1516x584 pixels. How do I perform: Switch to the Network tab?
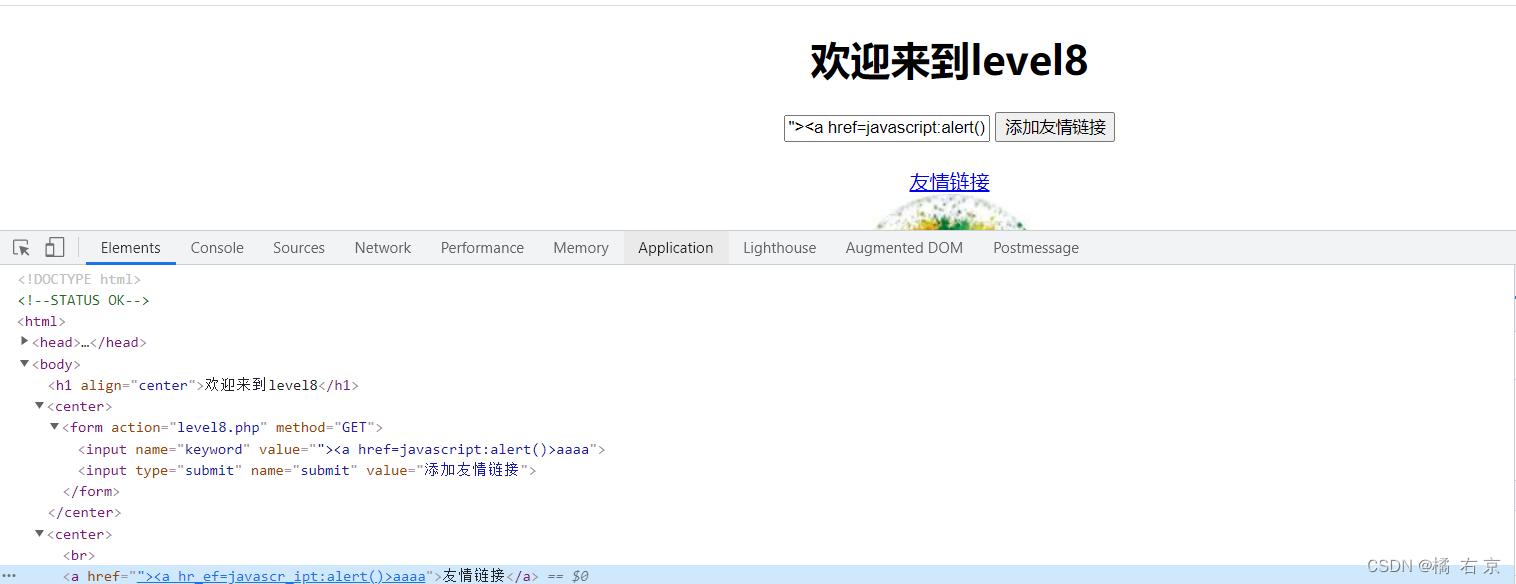[x=383, y=248]
